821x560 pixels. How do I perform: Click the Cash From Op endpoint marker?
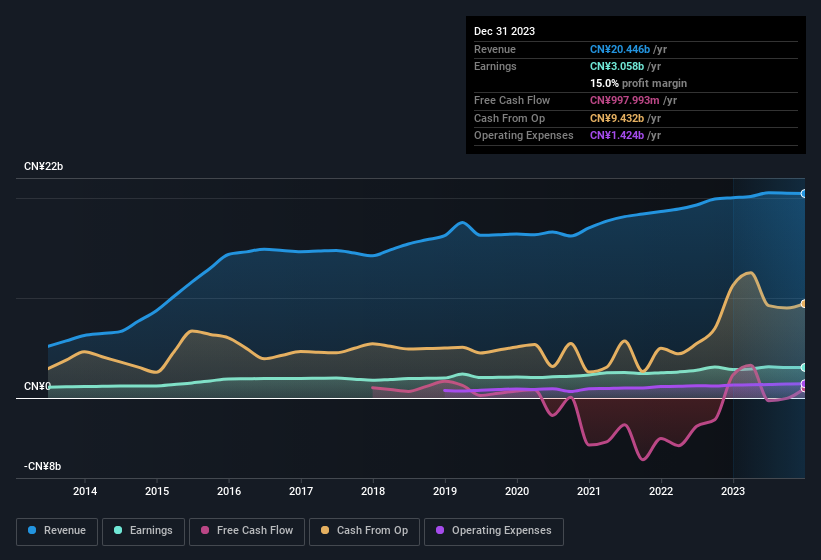(804, 304)
